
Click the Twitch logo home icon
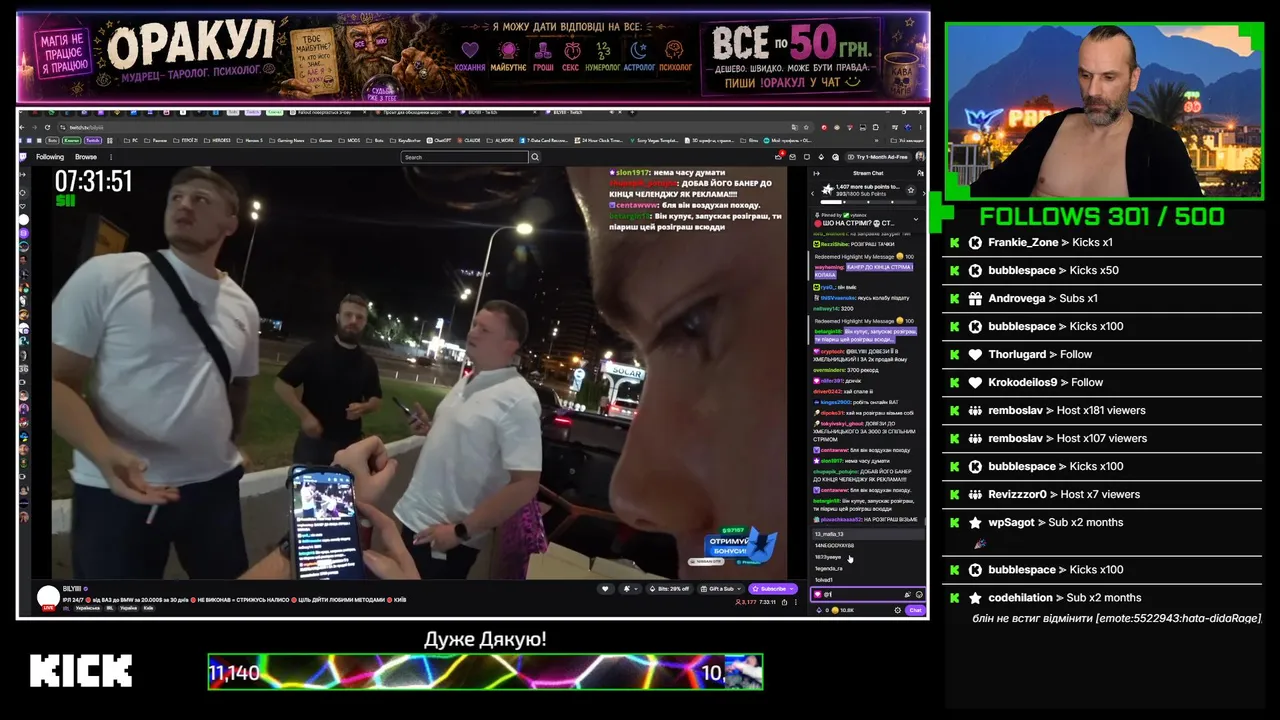[x=24, y=157]
